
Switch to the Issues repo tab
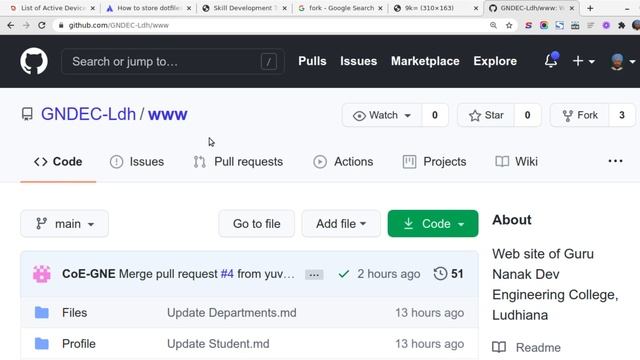click(137, 162)
